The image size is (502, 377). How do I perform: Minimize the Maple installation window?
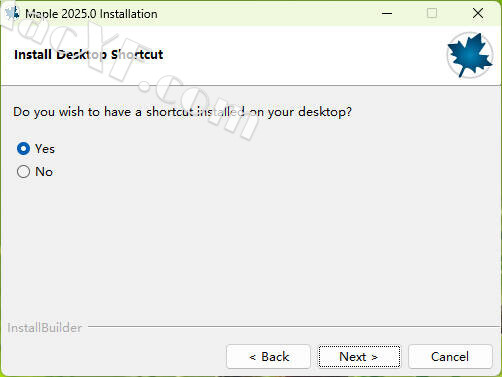[x=387, y=13]
